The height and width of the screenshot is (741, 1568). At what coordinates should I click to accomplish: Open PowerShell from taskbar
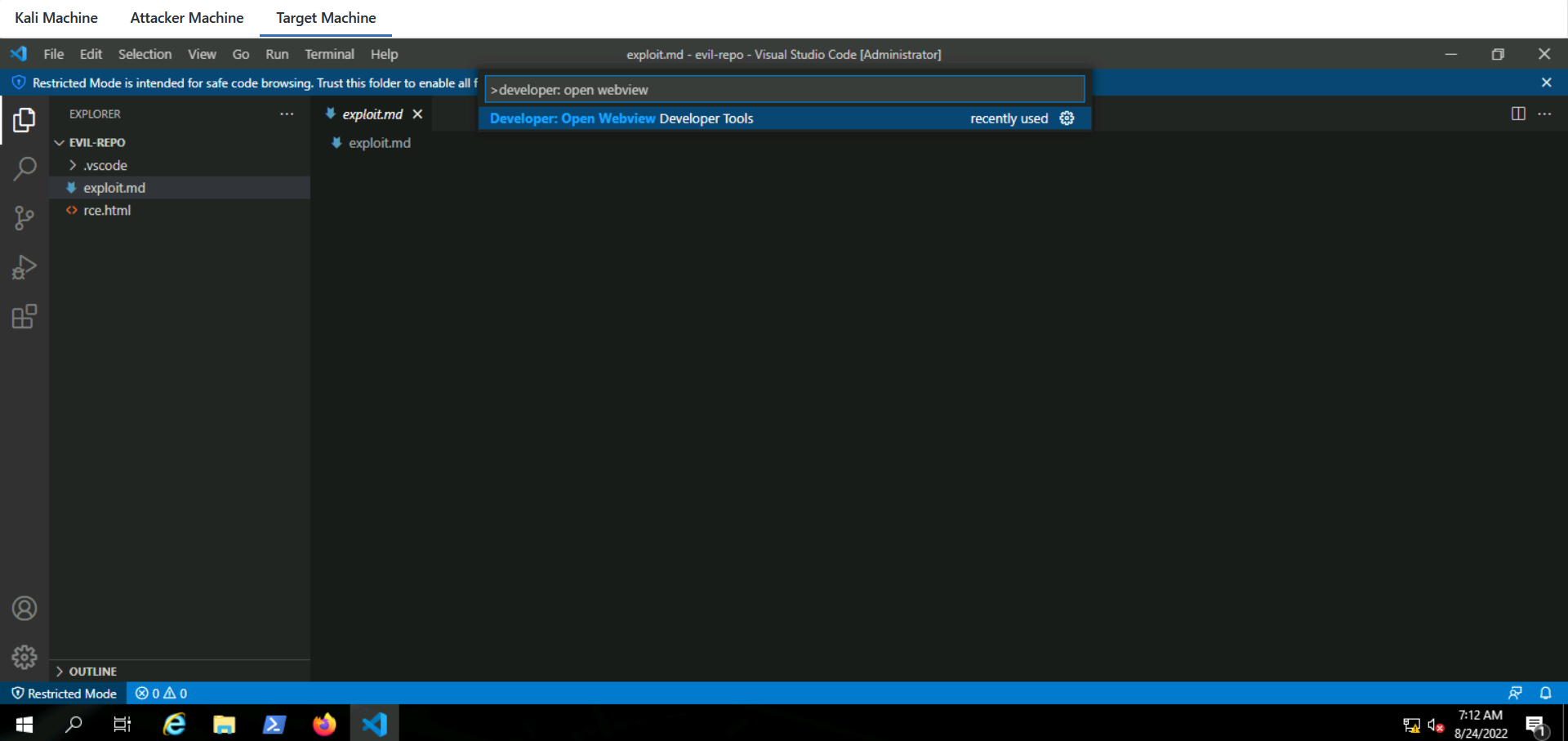[x=274, y=724]
